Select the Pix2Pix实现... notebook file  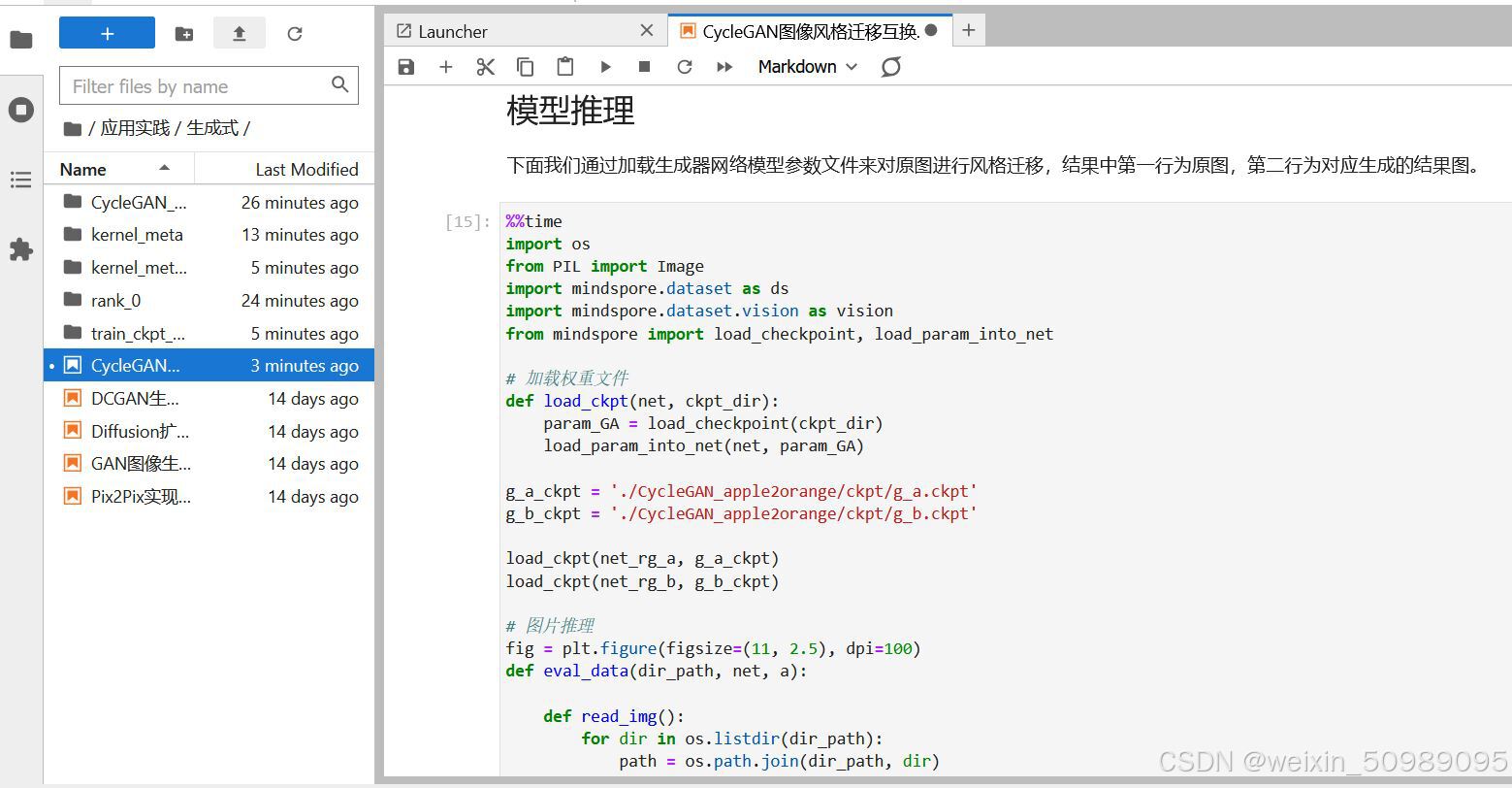coord(209,497)
